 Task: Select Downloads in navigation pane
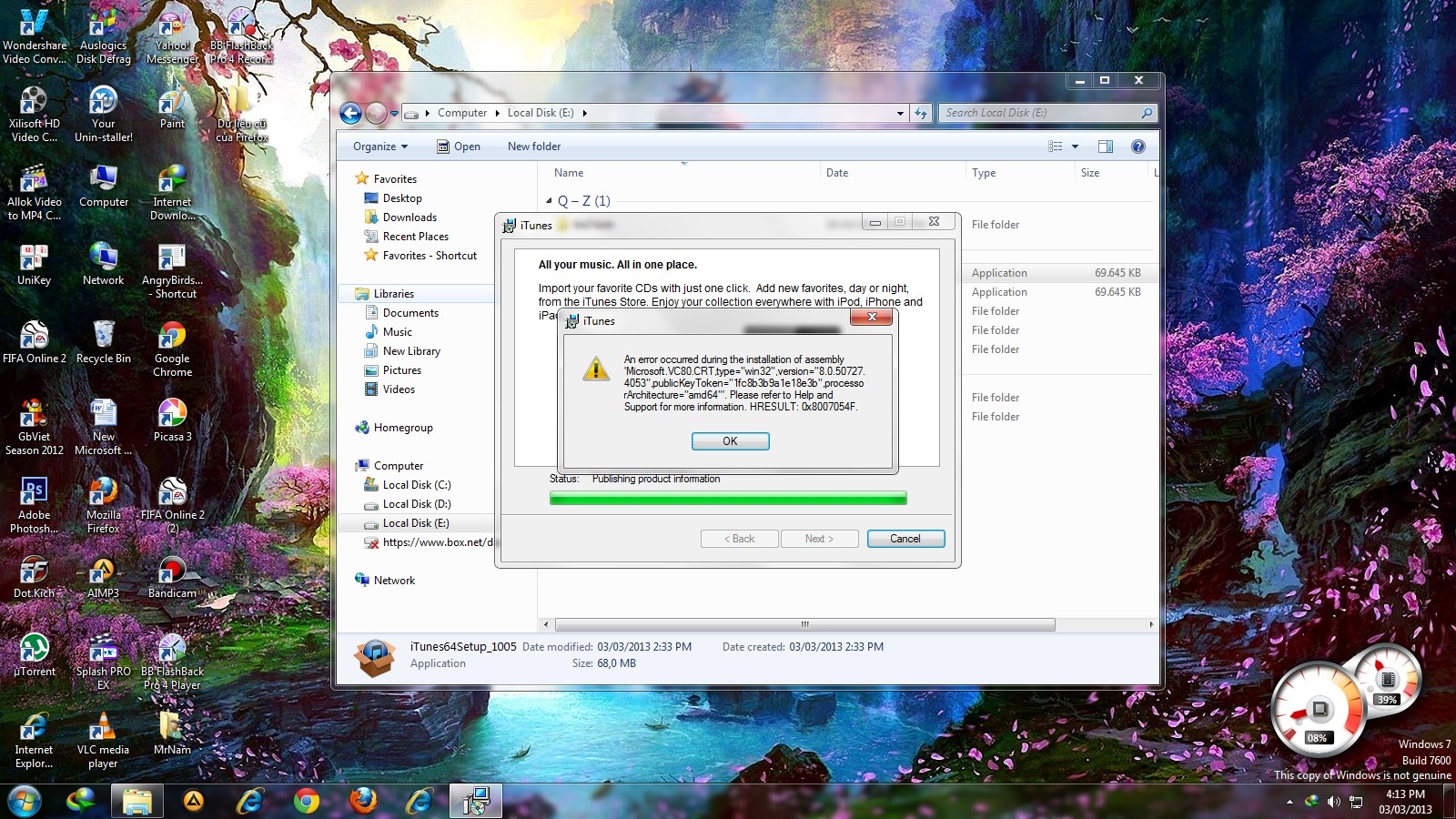click(409, 217)
